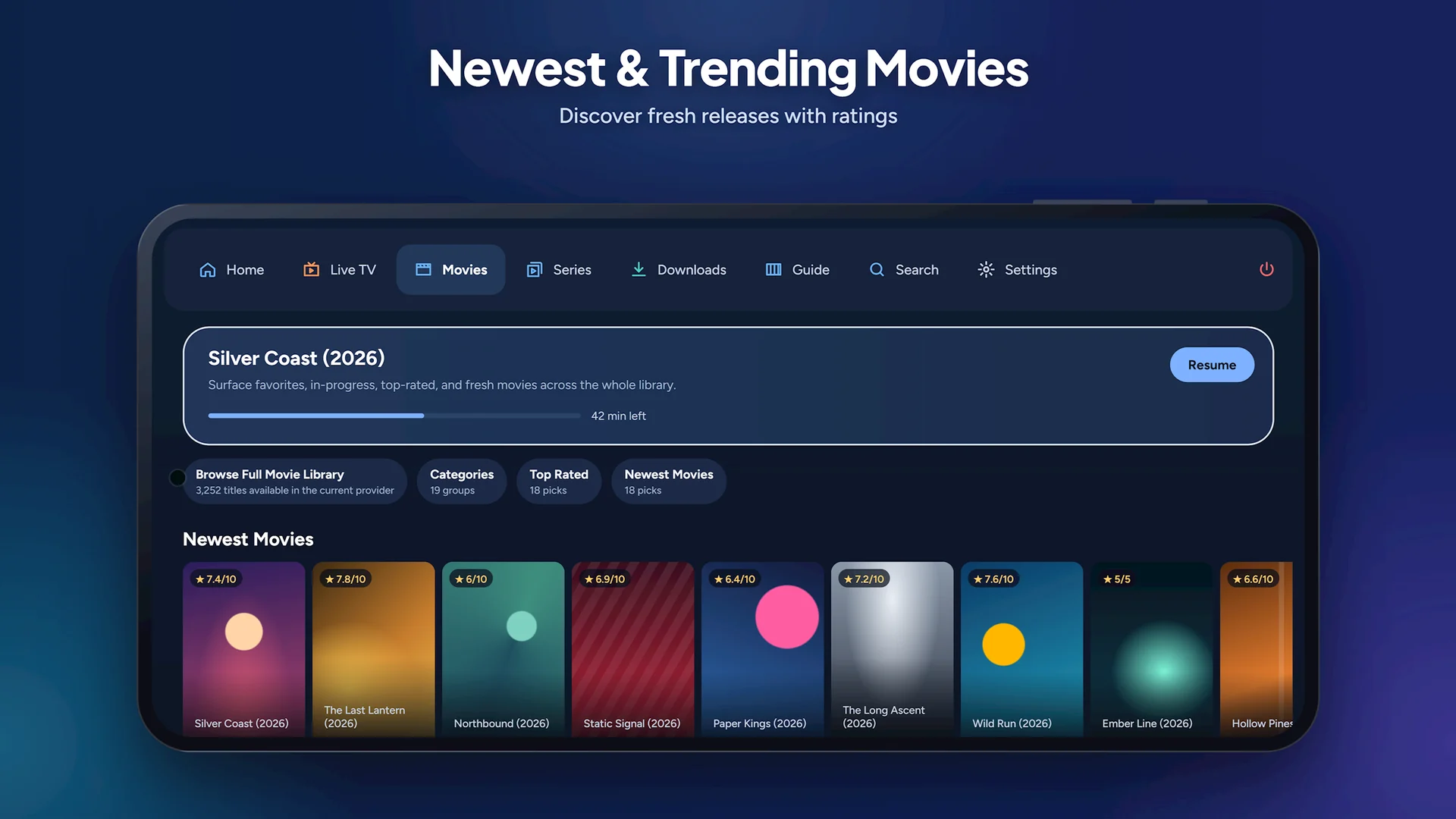Open Browse Full Movie Library

[x=295, y=482]
